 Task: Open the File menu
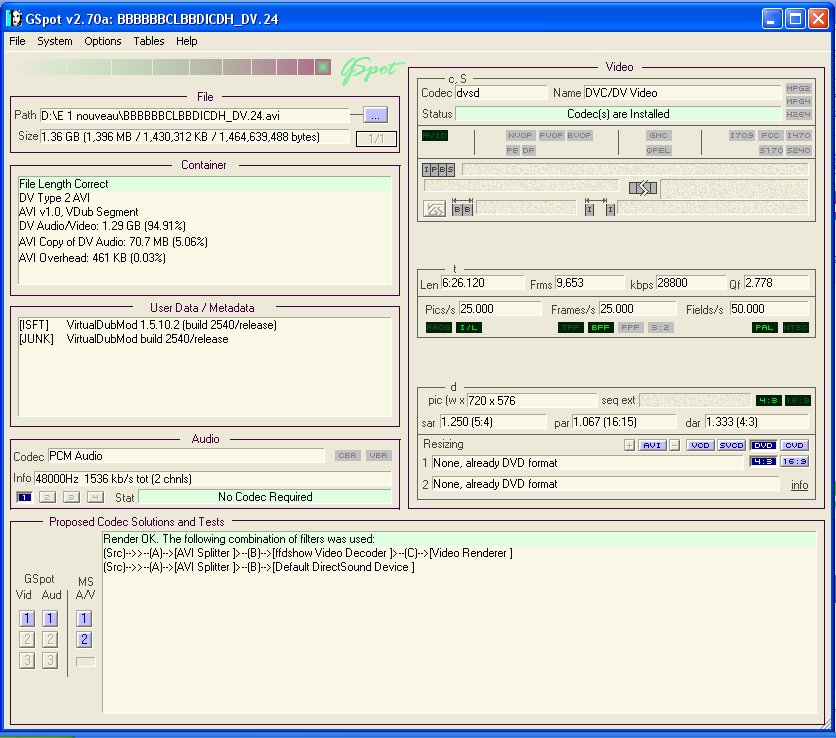[x=17, y=41]
